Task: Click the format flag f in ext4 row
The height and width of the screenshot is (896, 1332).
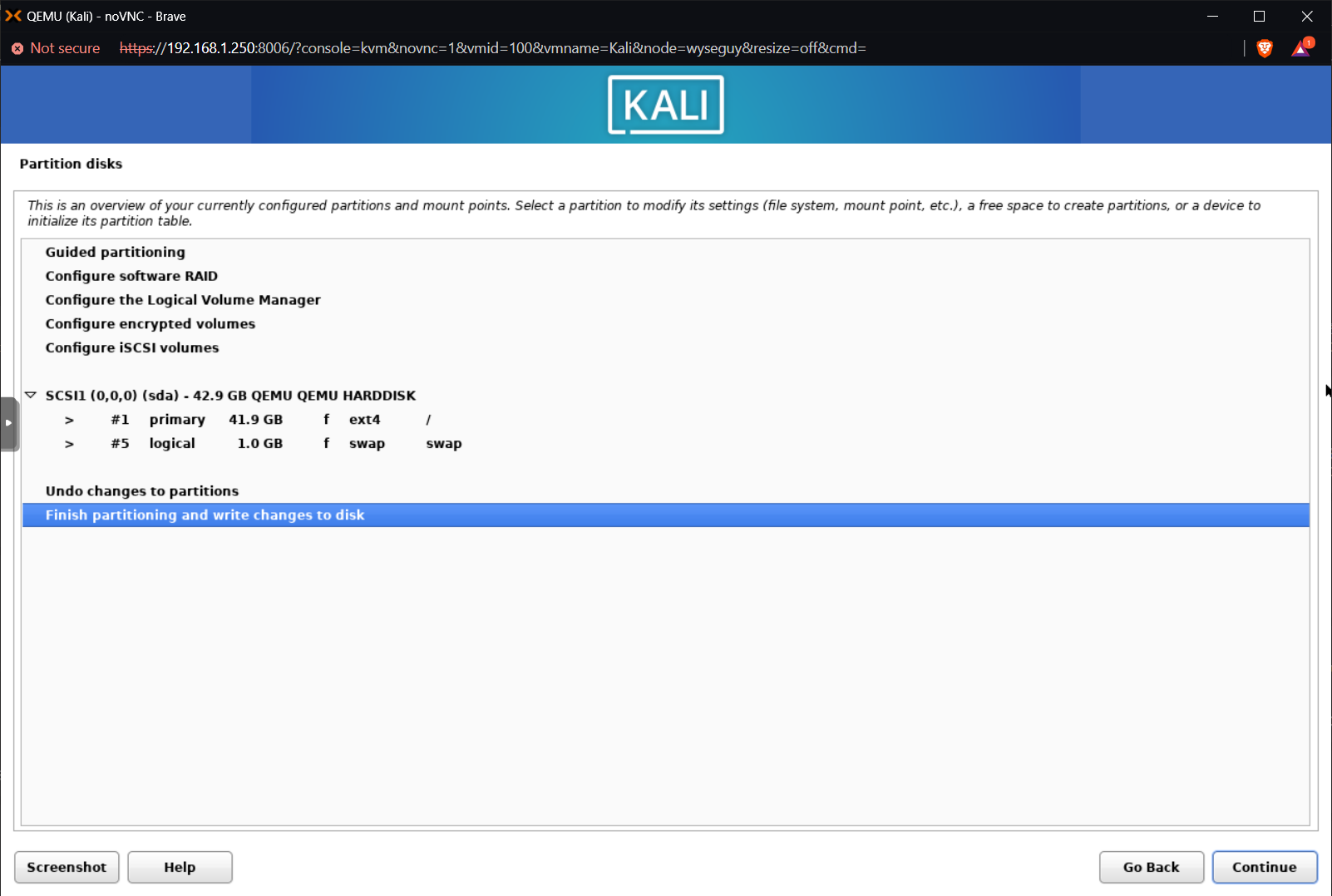Action: [x=327, y=420]
